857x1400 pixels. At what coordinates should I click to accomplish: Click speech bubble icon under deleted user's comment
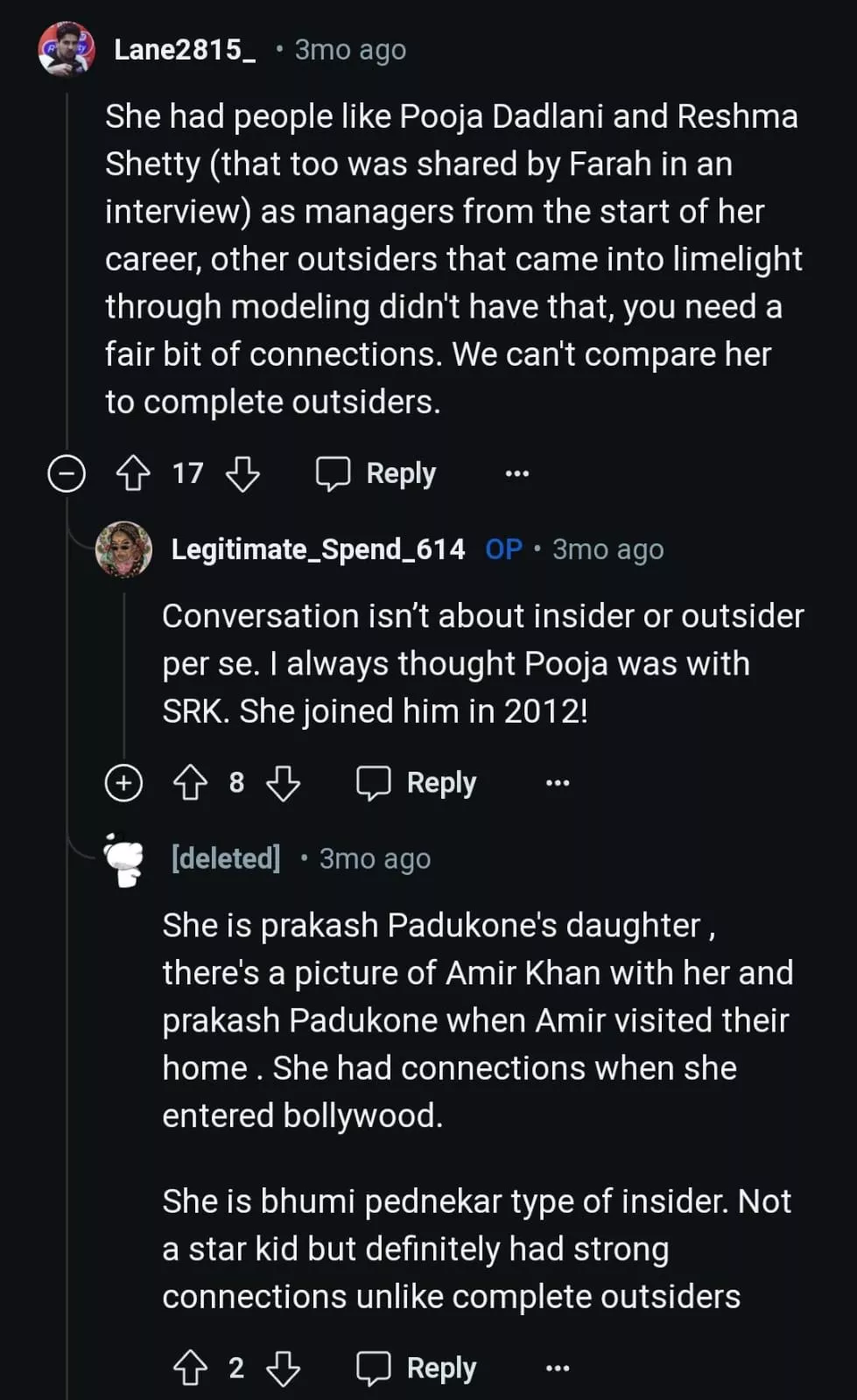tap(373, 1368)
